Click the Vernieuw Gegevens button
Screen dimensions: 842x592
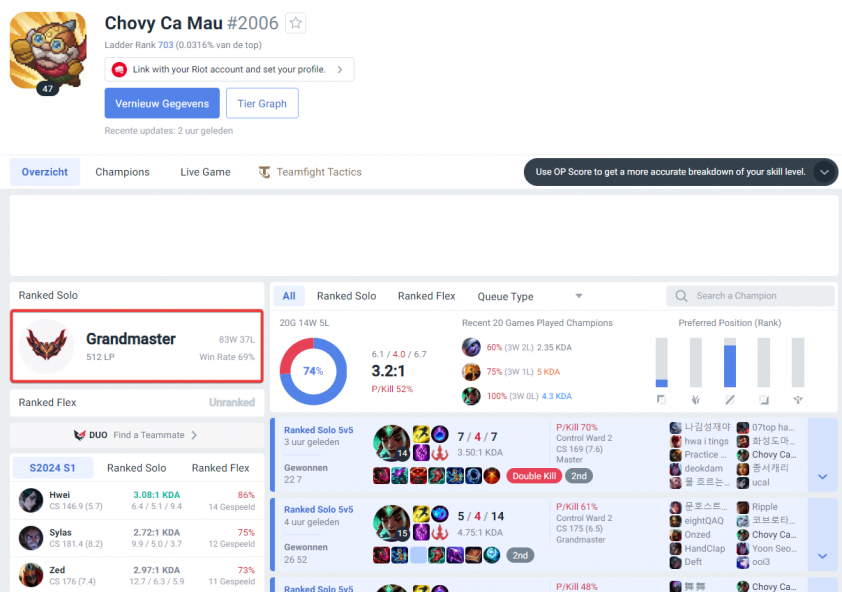[x=162, y=103]
